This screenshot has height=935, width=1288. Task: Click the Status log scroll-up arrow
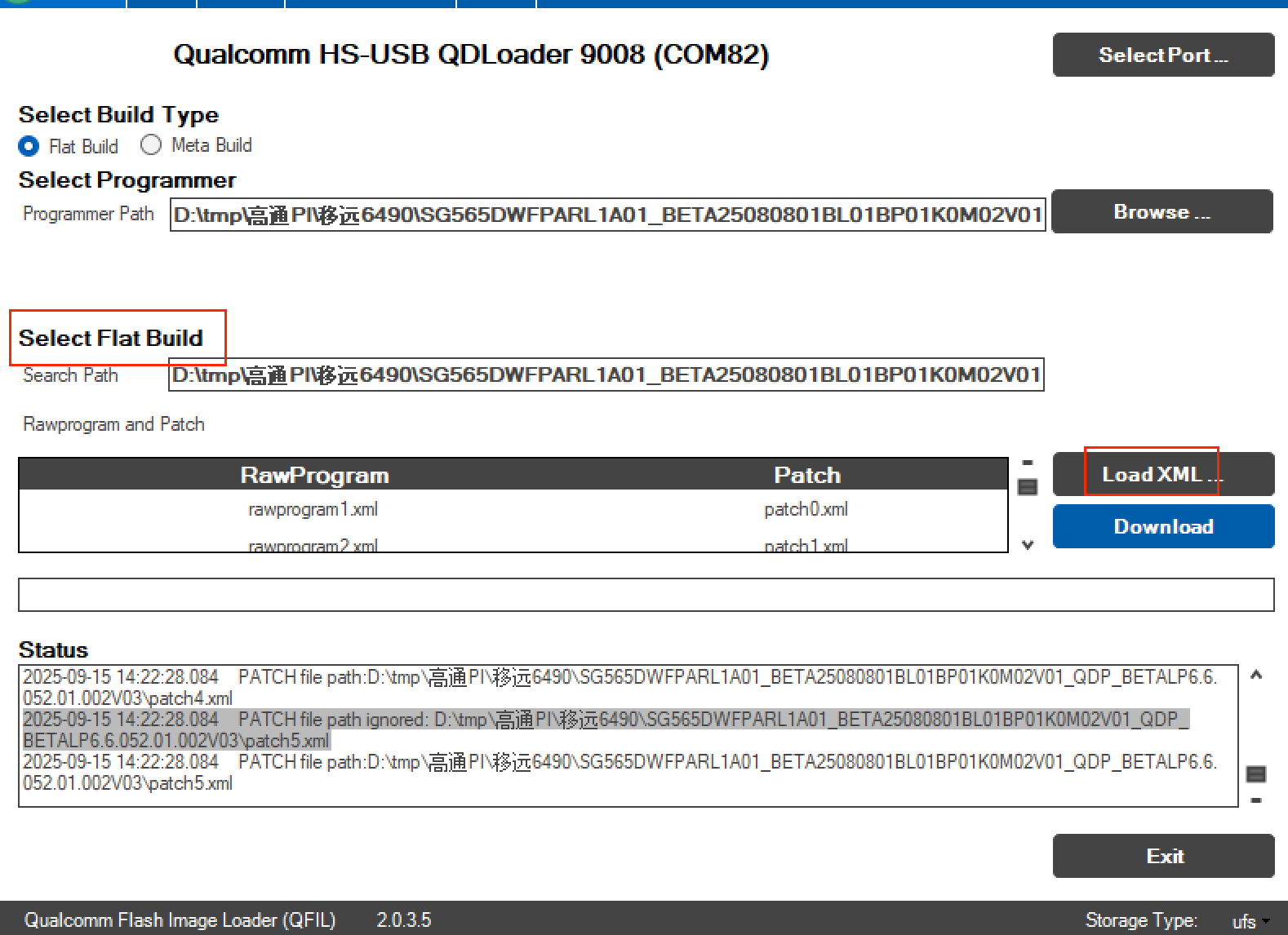click(1256, 676)
